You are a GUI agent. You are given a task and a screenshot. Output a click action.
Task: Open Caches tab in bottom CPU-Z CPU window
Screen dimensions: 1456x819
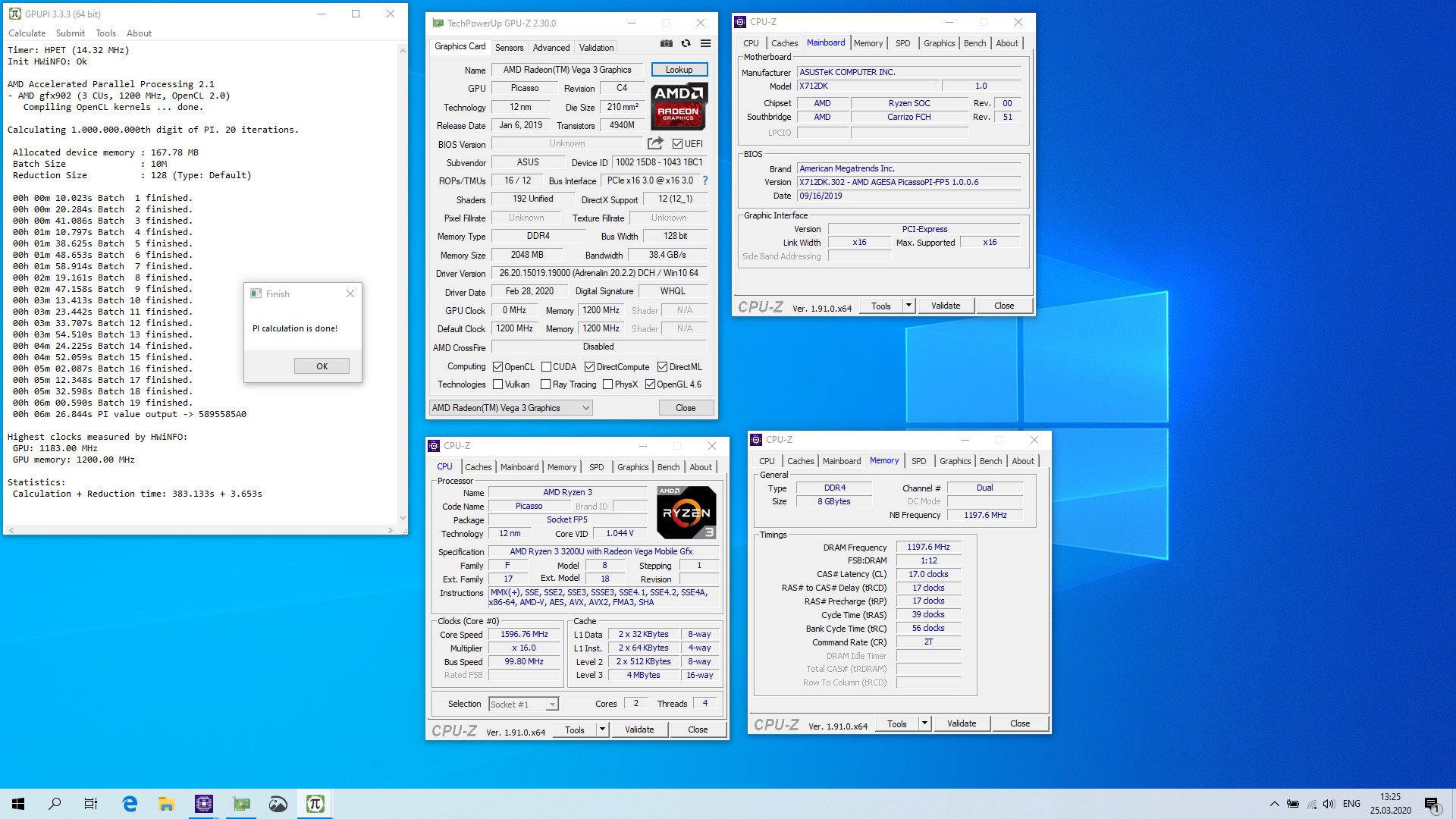(x=478, y=467)
